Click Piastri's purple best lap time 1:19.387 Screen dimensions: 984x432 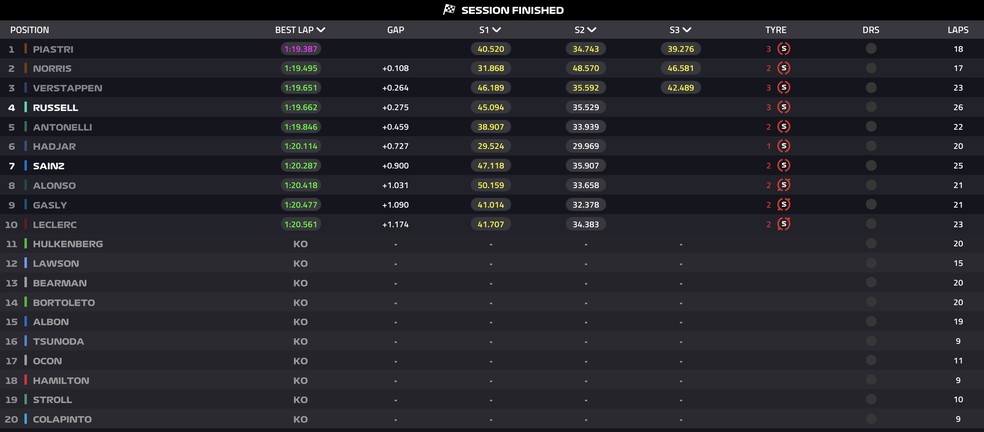point(300,49)
